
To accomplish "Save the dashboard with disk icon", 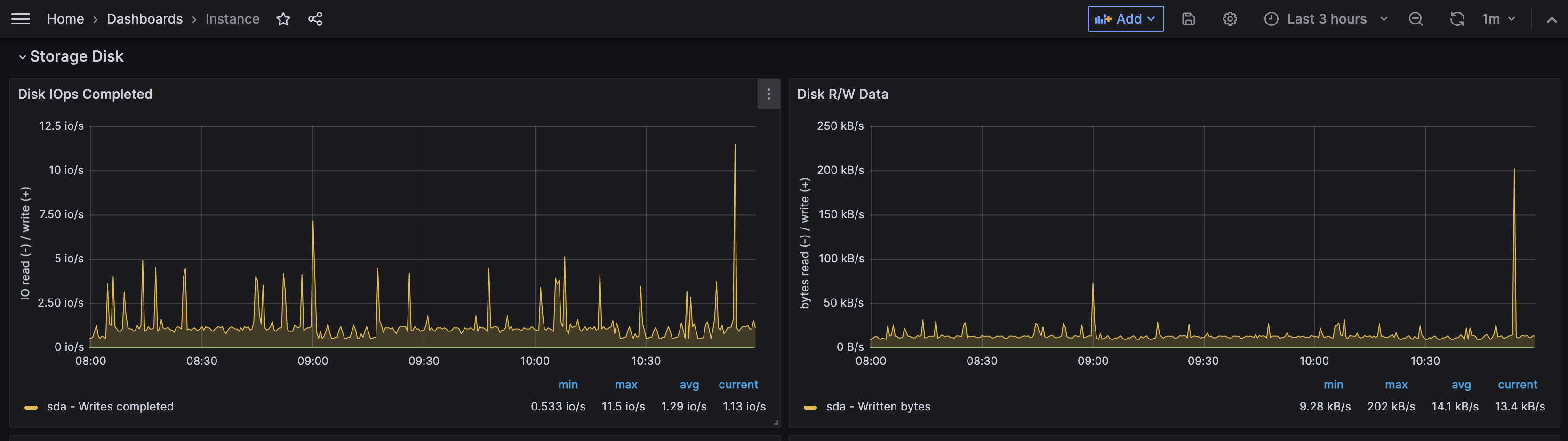I will [x=1188, y=19].
